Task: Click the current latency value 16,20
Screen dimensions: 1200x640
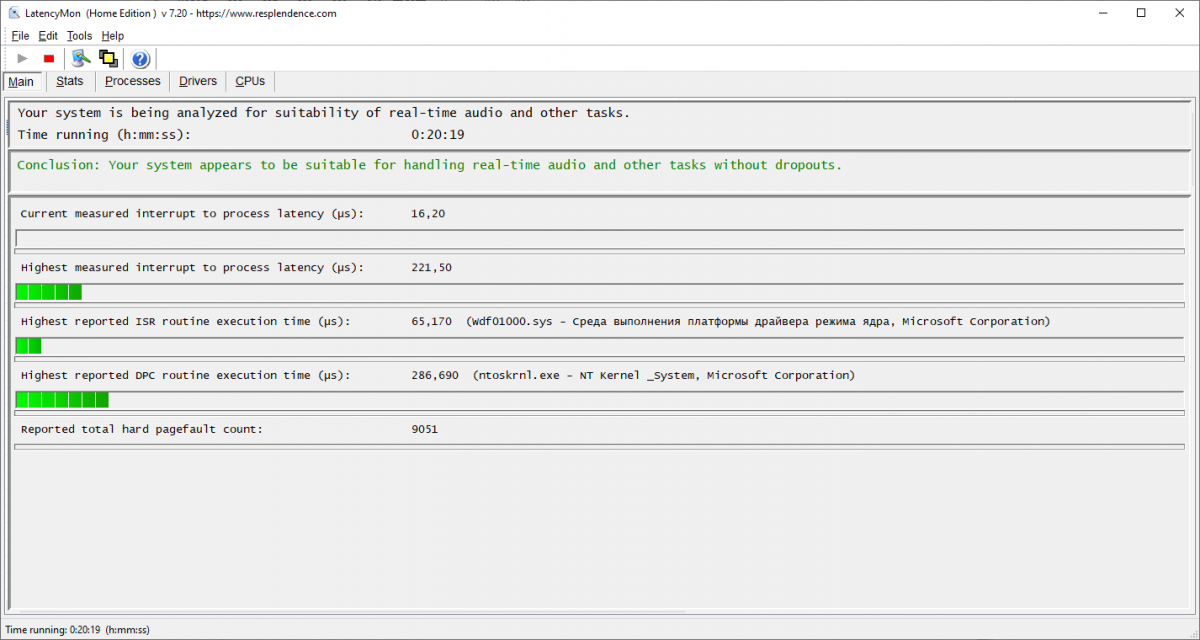Action: [428, 214]
